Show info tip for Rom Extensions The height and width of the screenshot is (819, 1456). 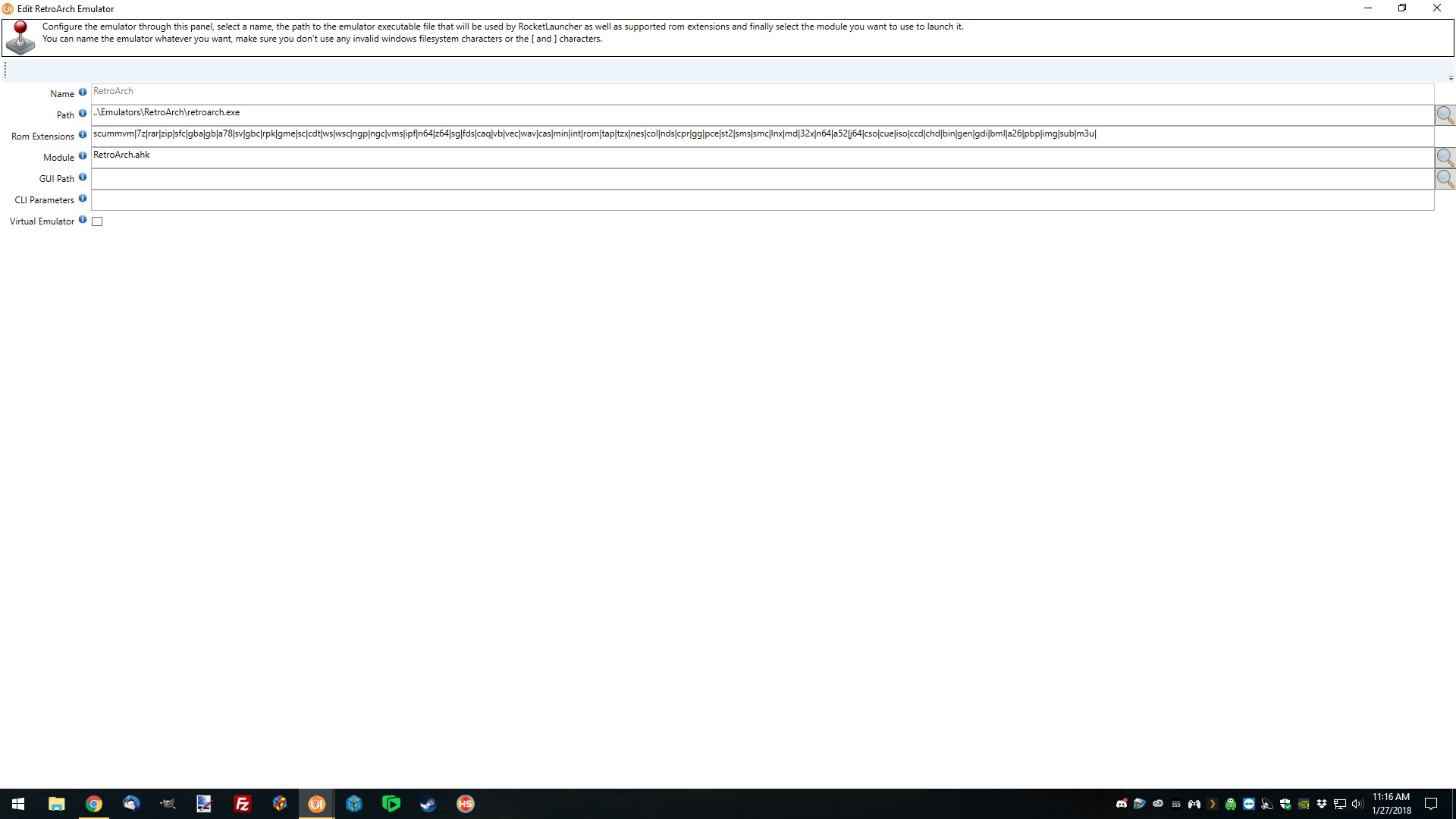coord(83,135)
